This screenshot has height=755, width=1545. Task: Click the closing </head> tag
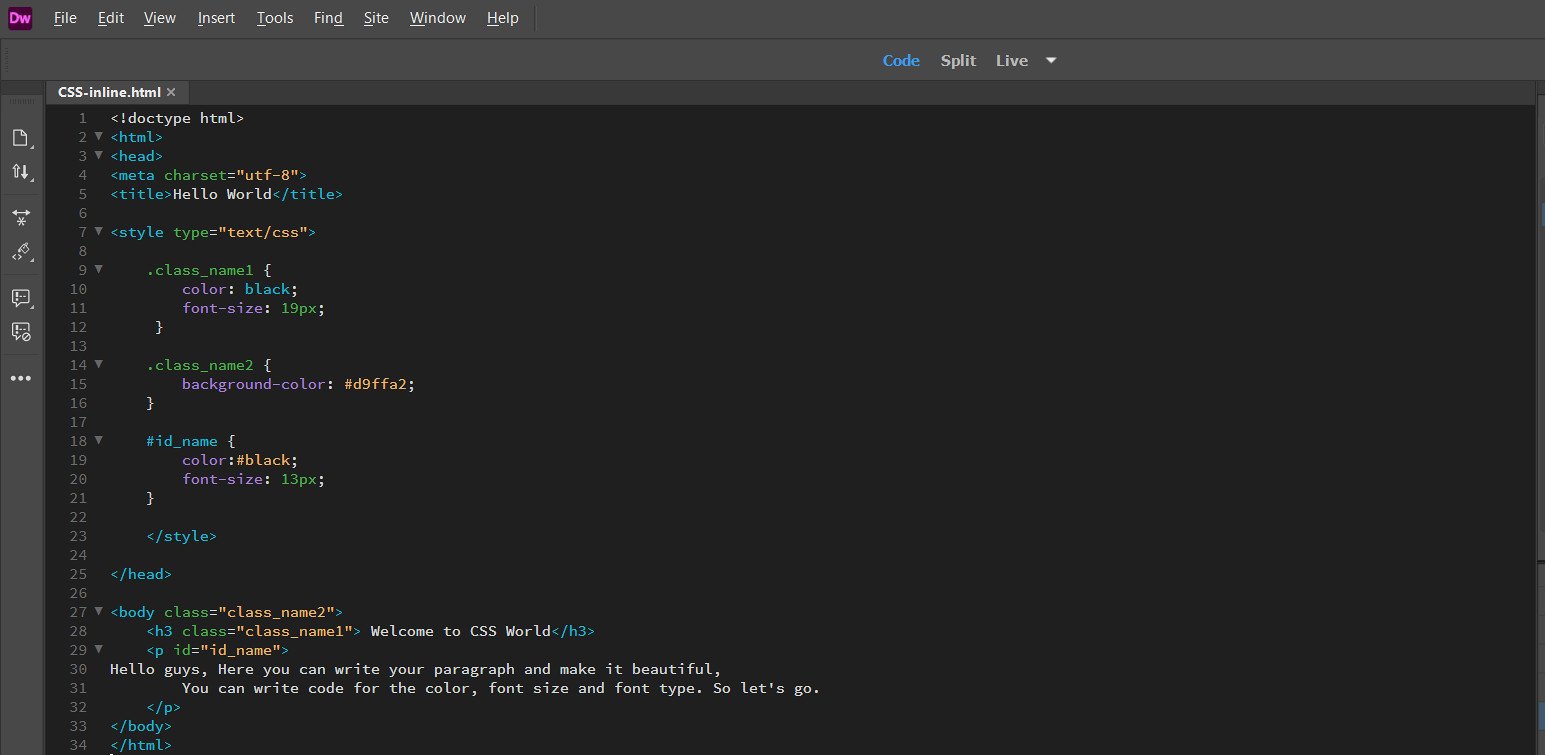point(141,574)
